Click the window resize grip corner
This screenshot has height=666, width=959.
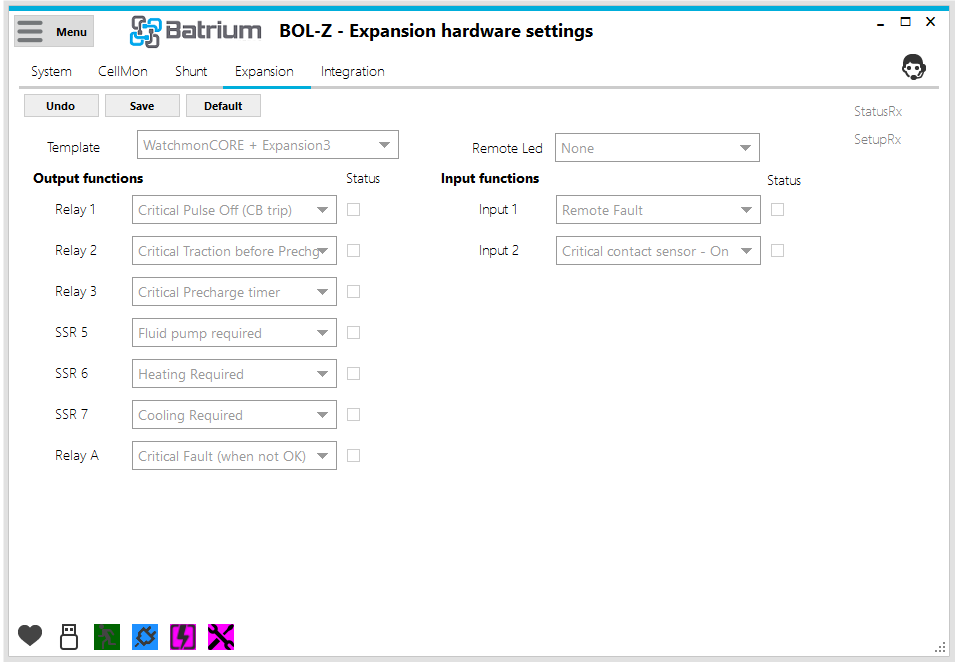[x=940, y=646]
